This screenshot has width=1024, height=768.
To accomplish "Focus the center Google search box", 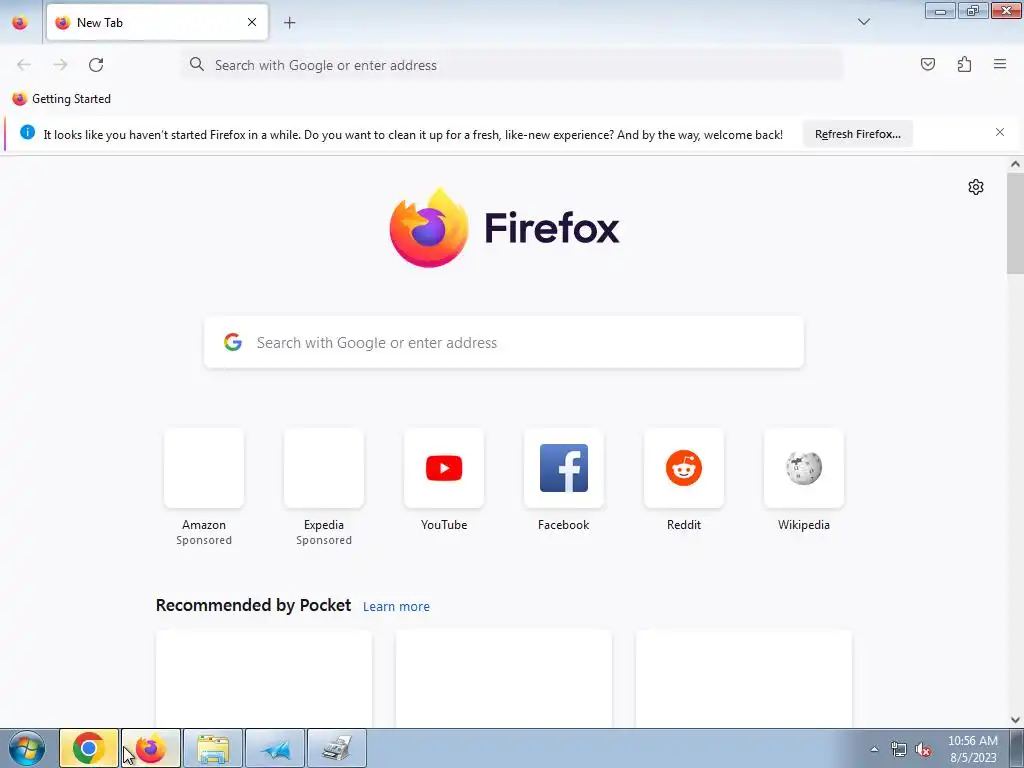I will (504, 342).
